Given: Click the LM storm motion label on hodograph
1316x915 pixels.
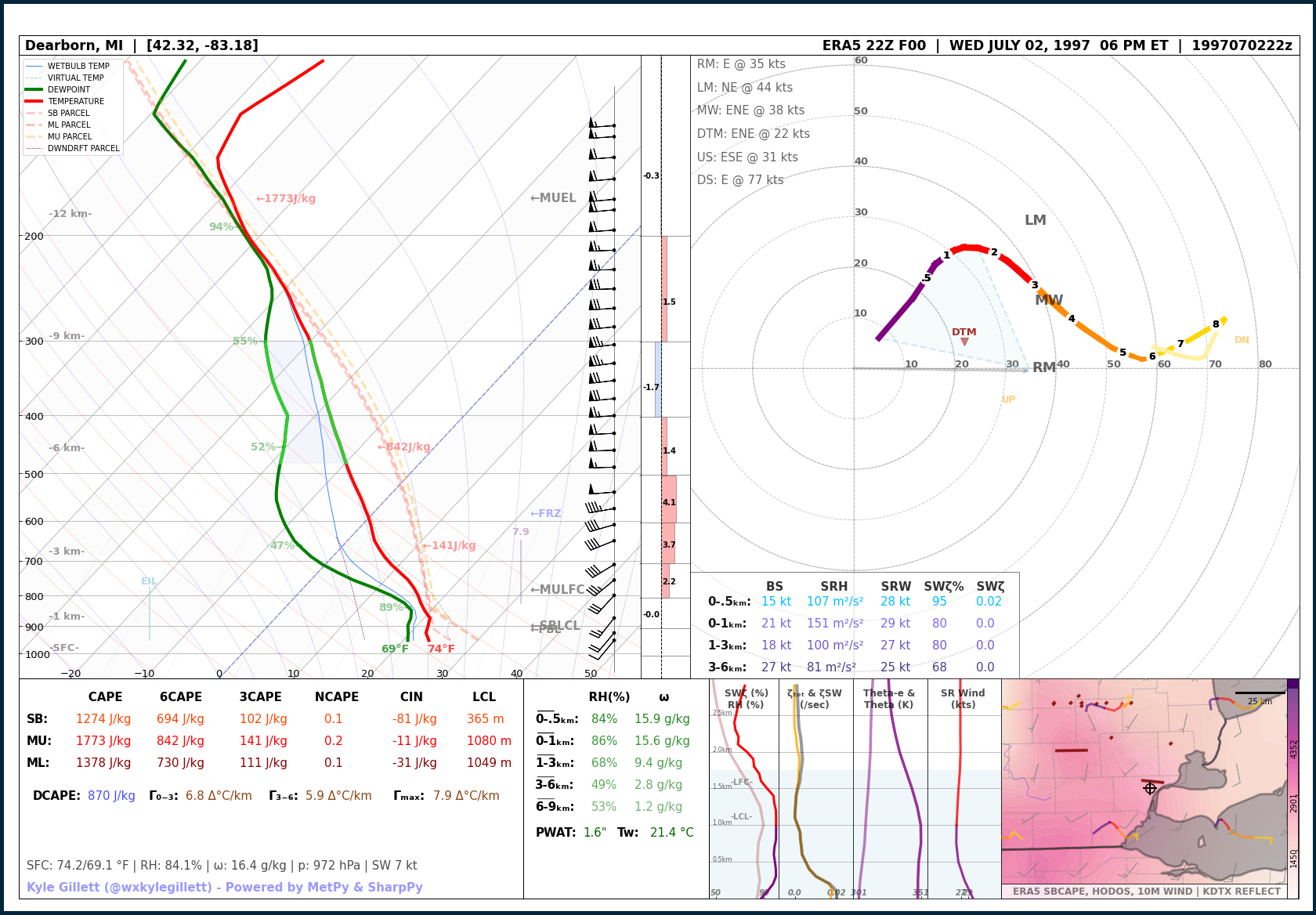Looking at the screenshot, I should click(1035, 220).
